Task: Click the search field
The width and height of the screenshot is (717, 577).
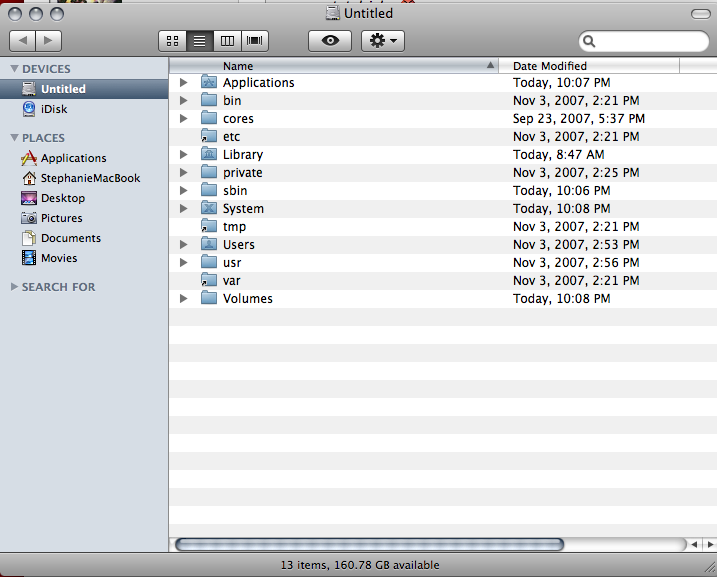Action: 643,42
